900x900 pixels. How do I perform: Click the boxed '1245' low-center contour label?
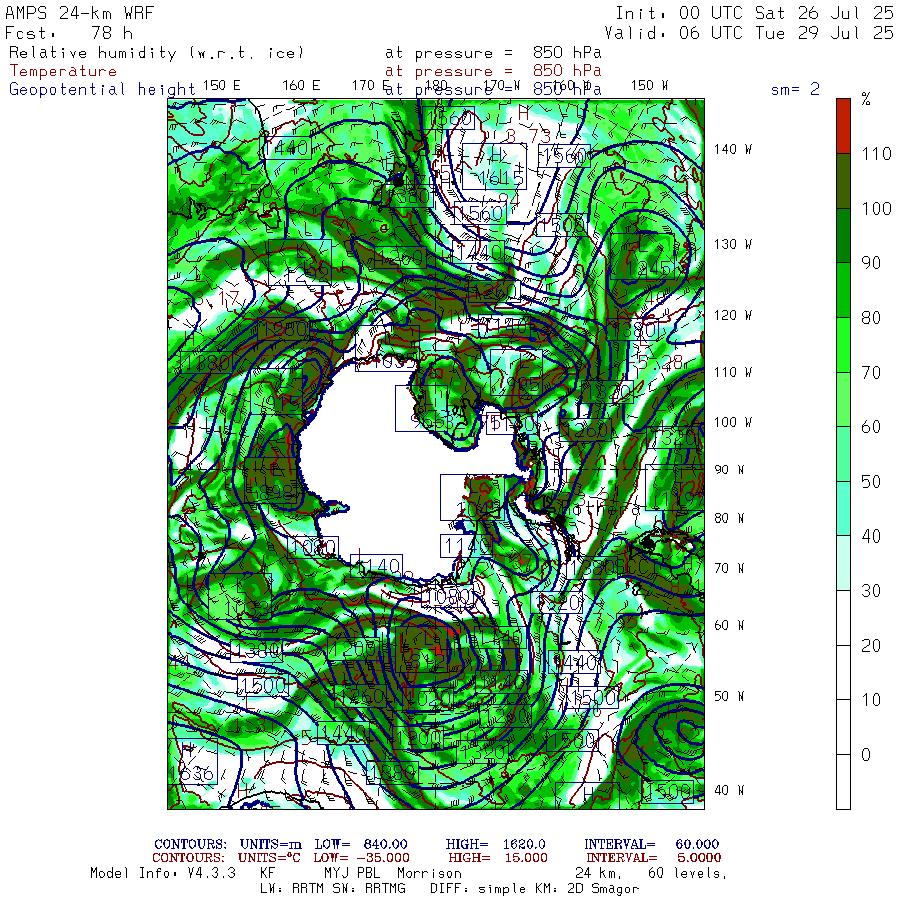pos(642,257)
